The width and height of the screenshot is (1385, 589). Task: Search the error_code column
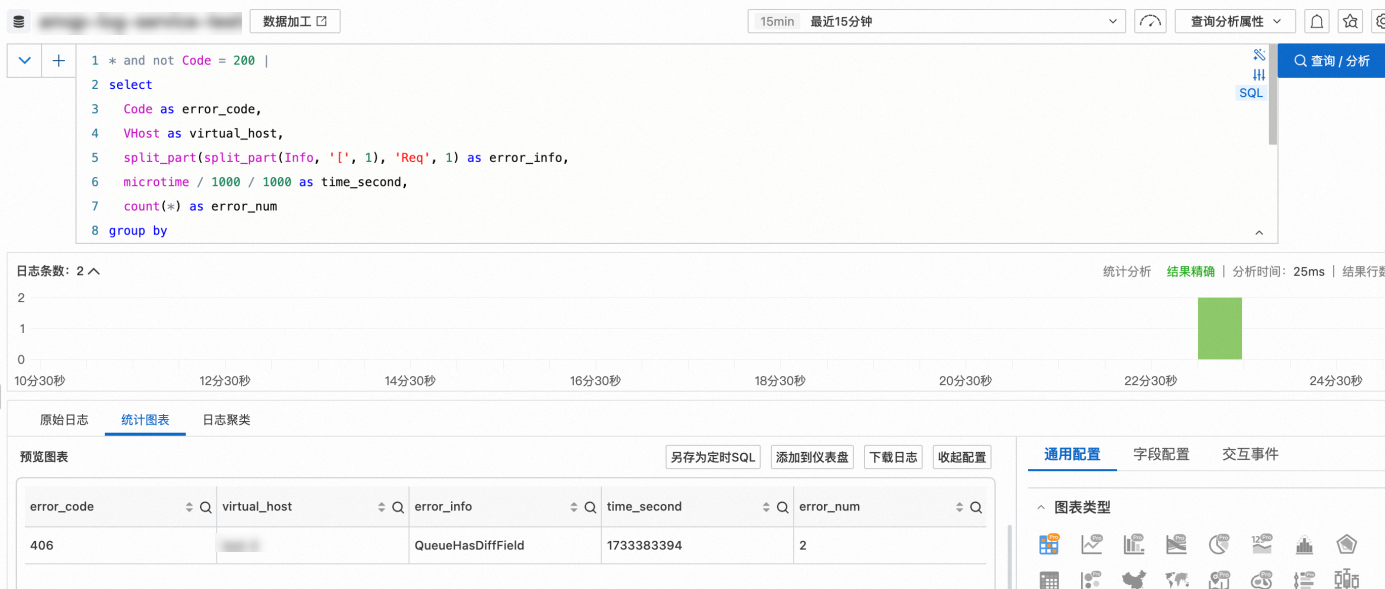(x=205, y=508)
